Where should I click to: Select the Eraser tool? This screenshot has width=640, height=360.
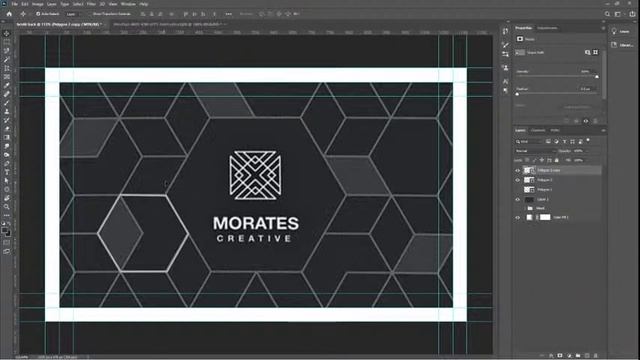pos(7,129)
